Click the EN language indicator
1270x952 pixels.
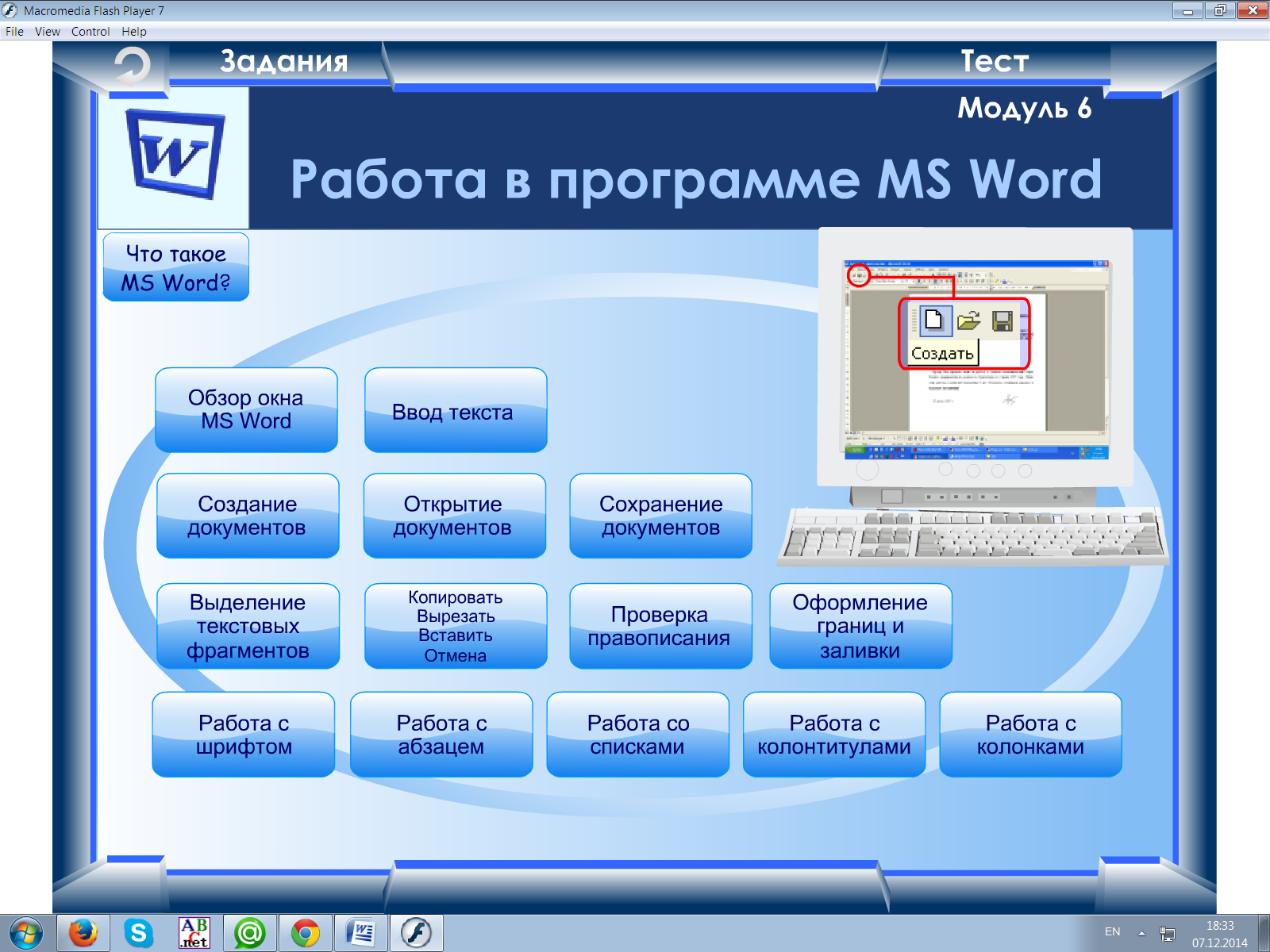(x=1113, y=932)
